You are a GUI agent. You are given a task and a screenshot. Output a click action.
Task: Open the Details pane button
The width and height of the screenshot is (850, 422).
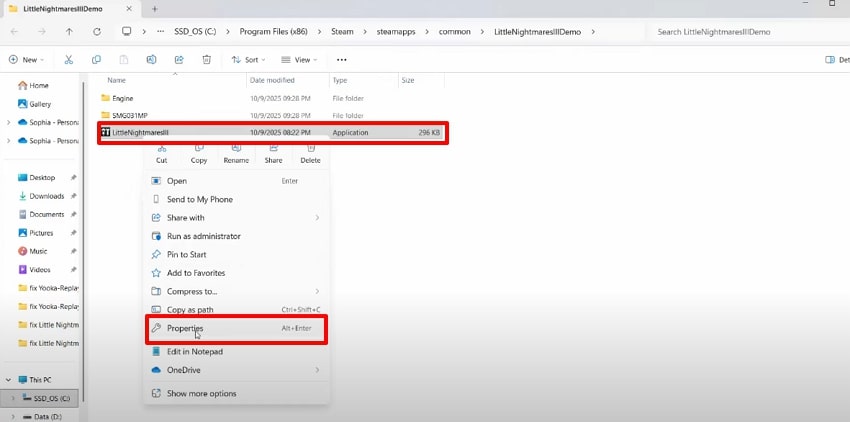click(836, 60)
